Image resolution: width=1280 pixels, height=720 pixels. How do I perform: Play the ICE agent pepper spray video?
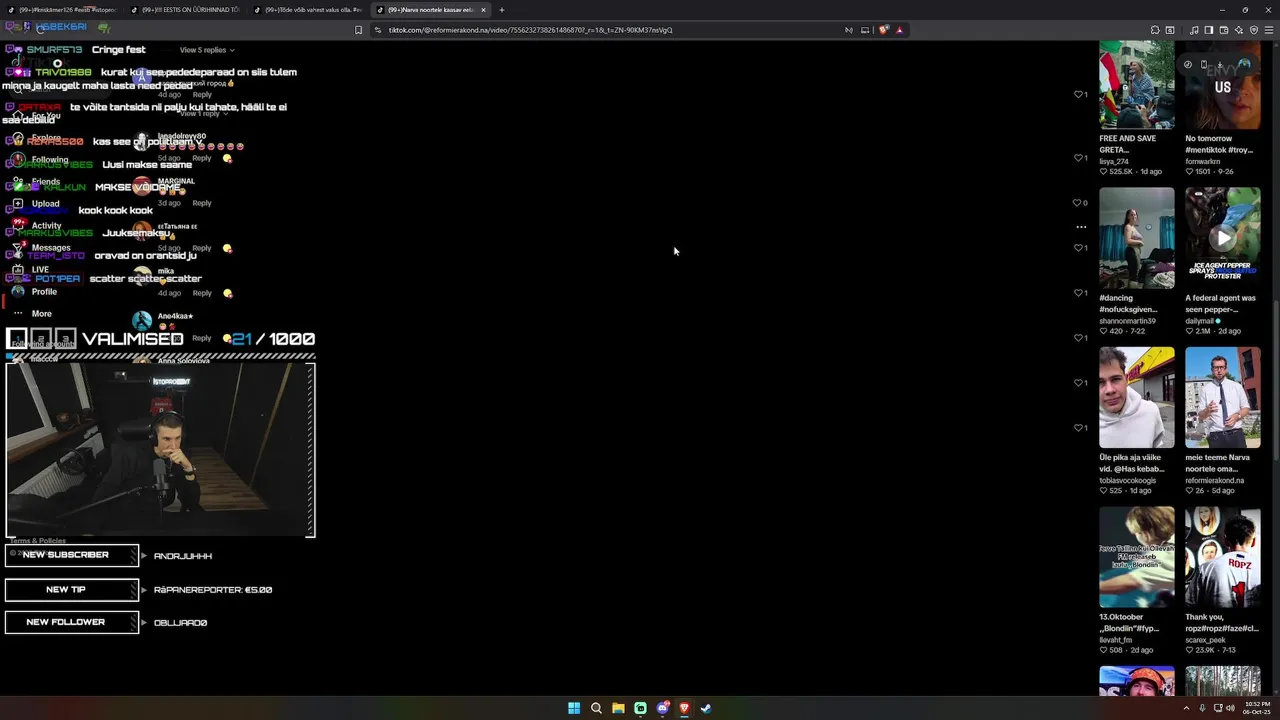(1223, 238)
